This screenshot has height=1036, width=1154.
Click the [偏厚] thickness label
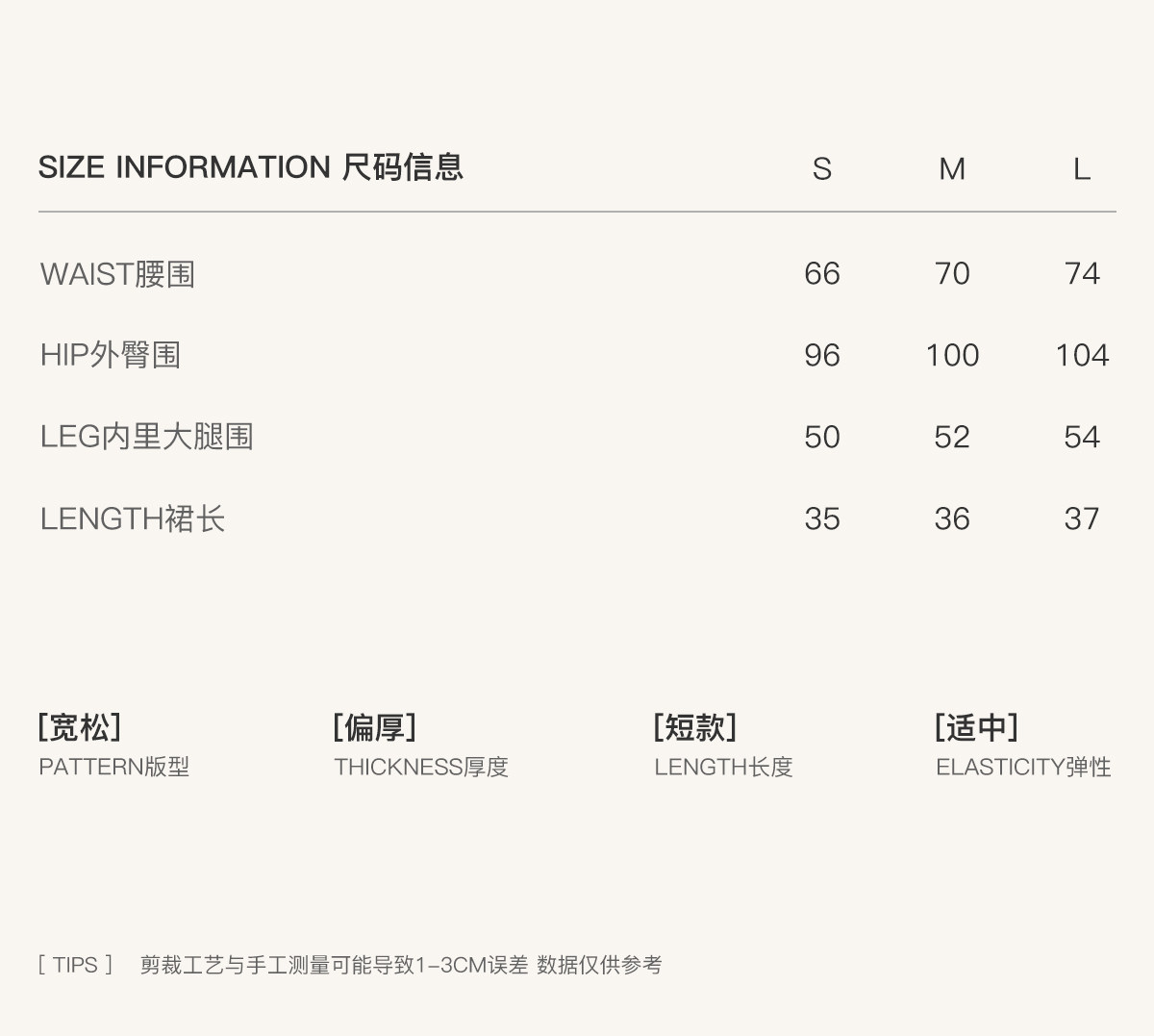click(x=374, y=727)
